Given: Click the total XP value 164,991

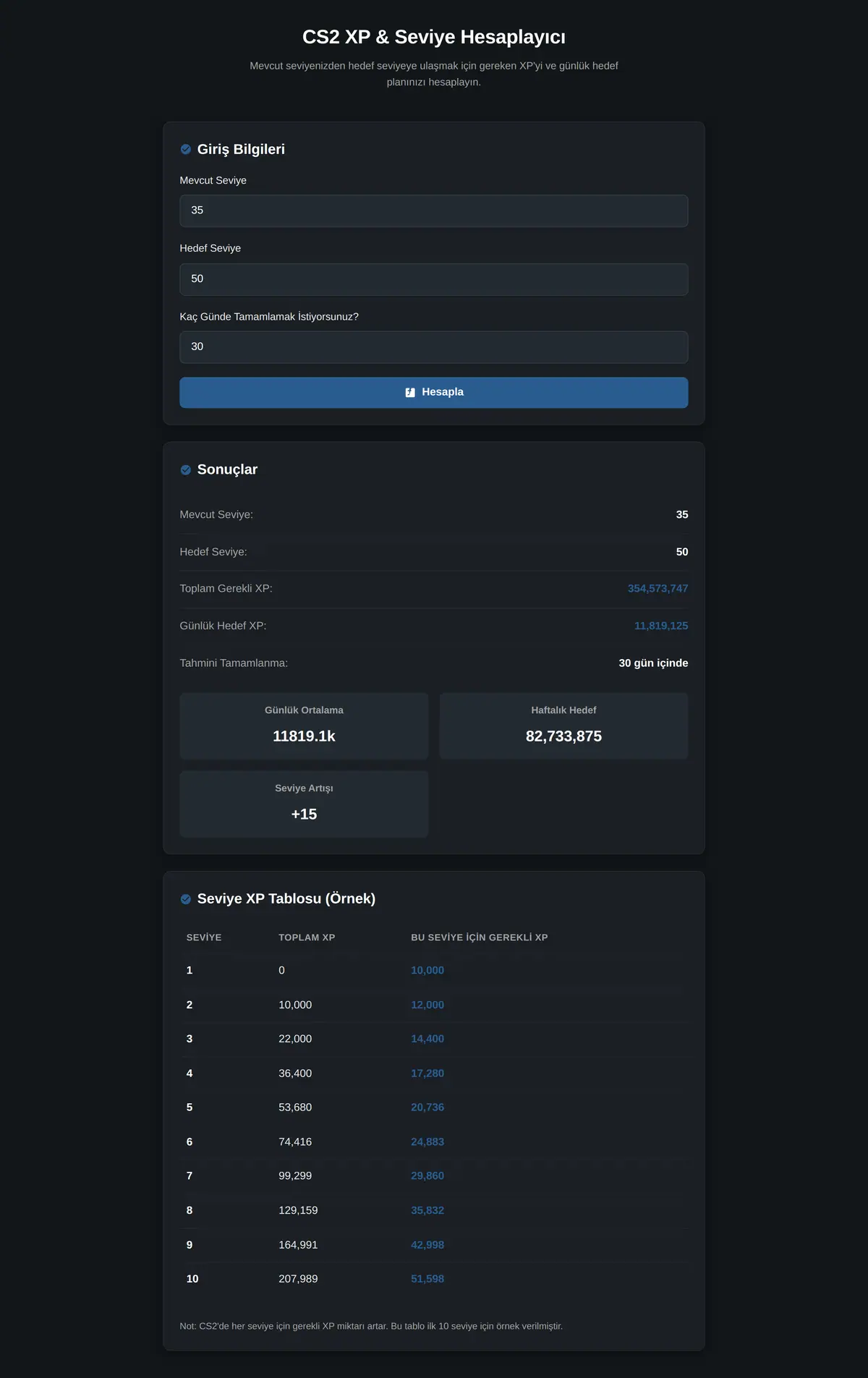Looking at the screenshot, I should pos(298,1245).
